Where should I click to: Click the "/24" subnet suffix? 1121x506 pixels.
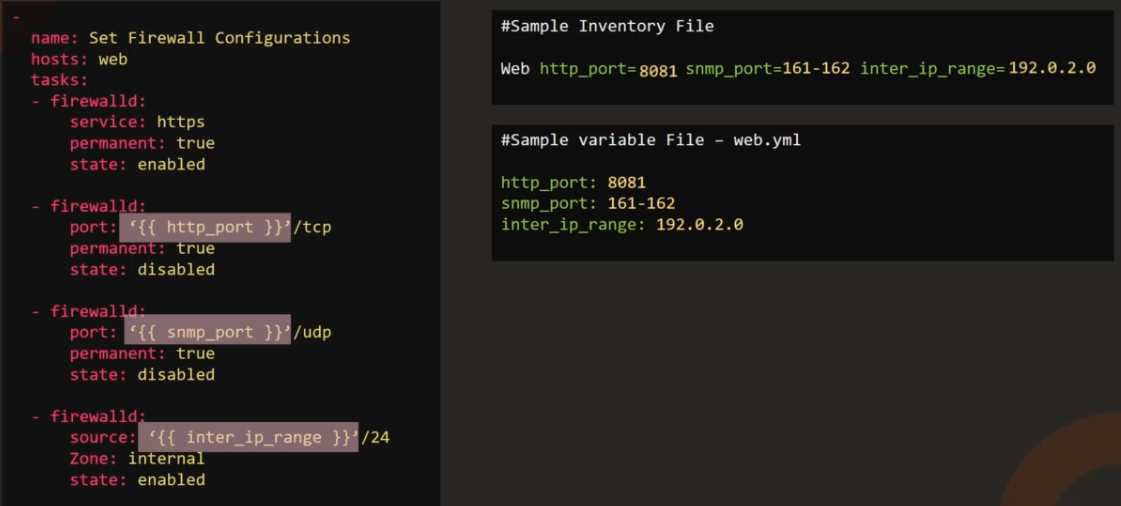click(375, 437)
